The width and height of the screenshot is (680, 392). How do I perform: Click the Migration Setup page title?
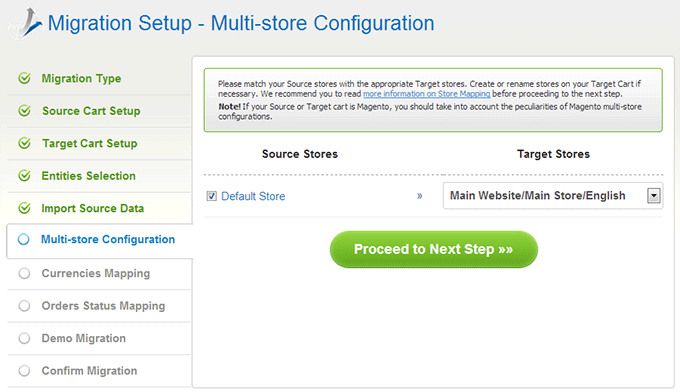tap(241, 23)
